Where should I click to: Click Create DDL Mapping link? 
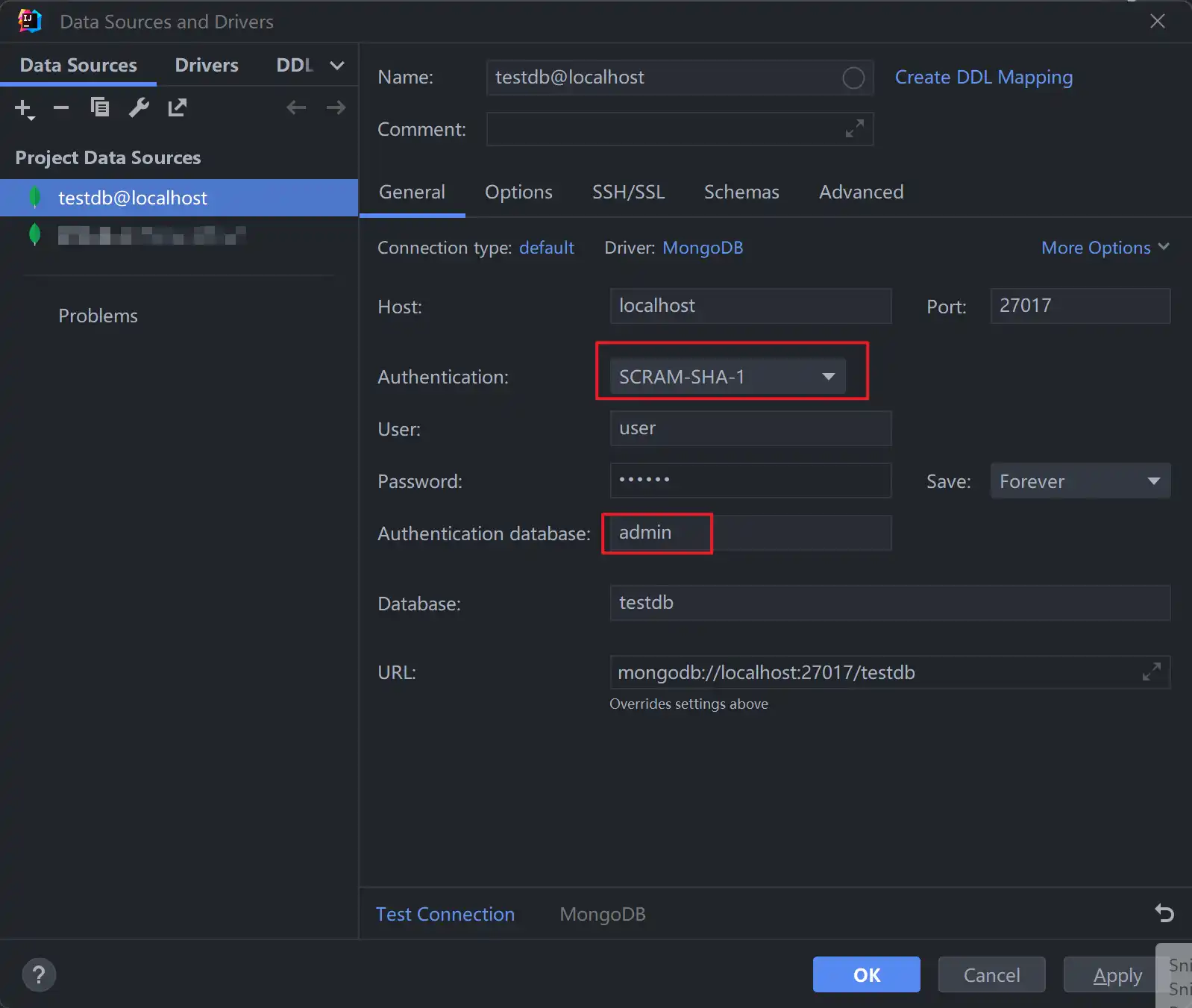(x=984, y=78)
